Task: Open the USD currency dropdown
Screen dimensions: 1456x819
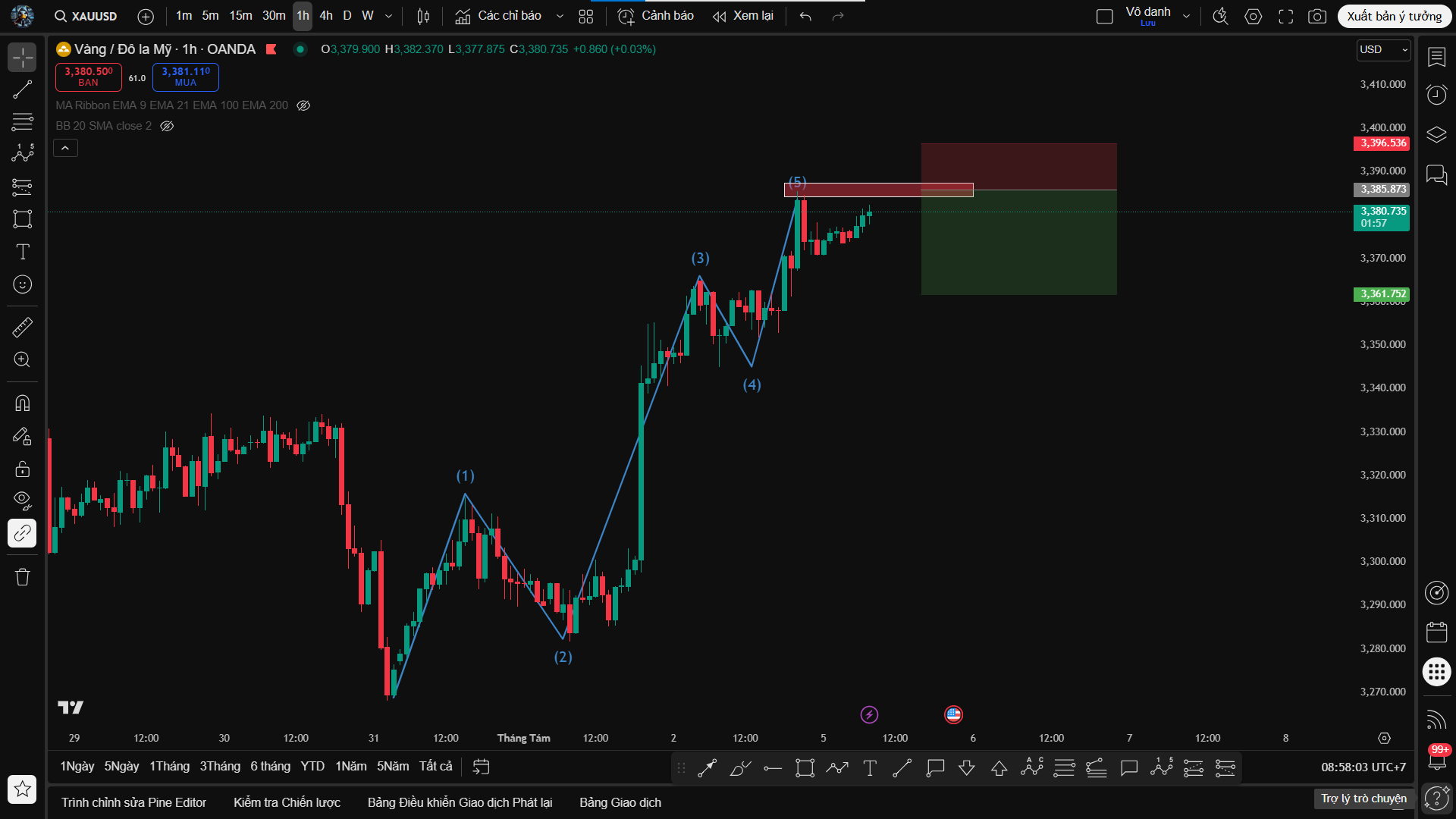Action: 1384,49
